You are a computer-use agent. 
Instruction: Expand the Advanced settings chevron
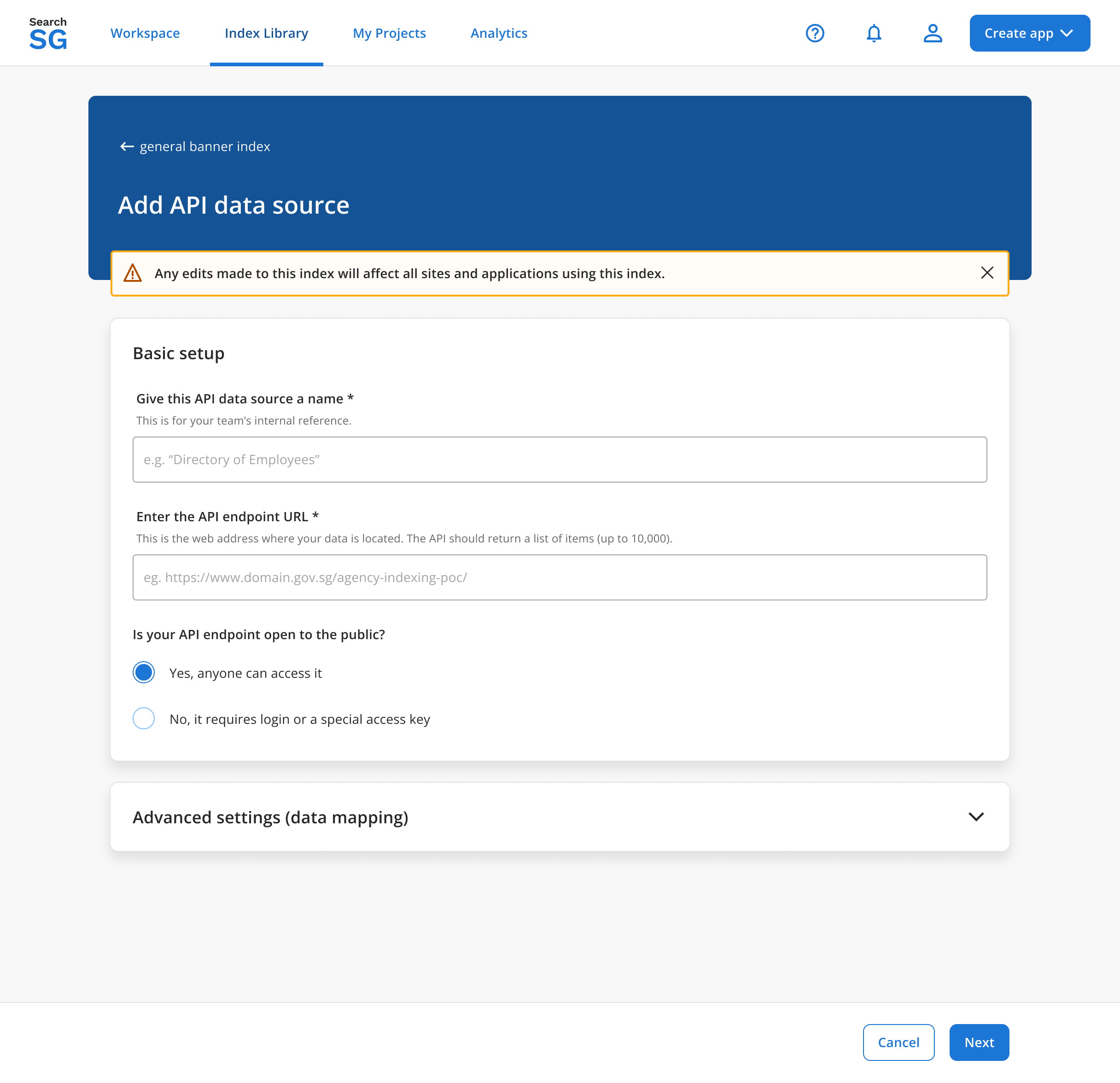[976, 817]
